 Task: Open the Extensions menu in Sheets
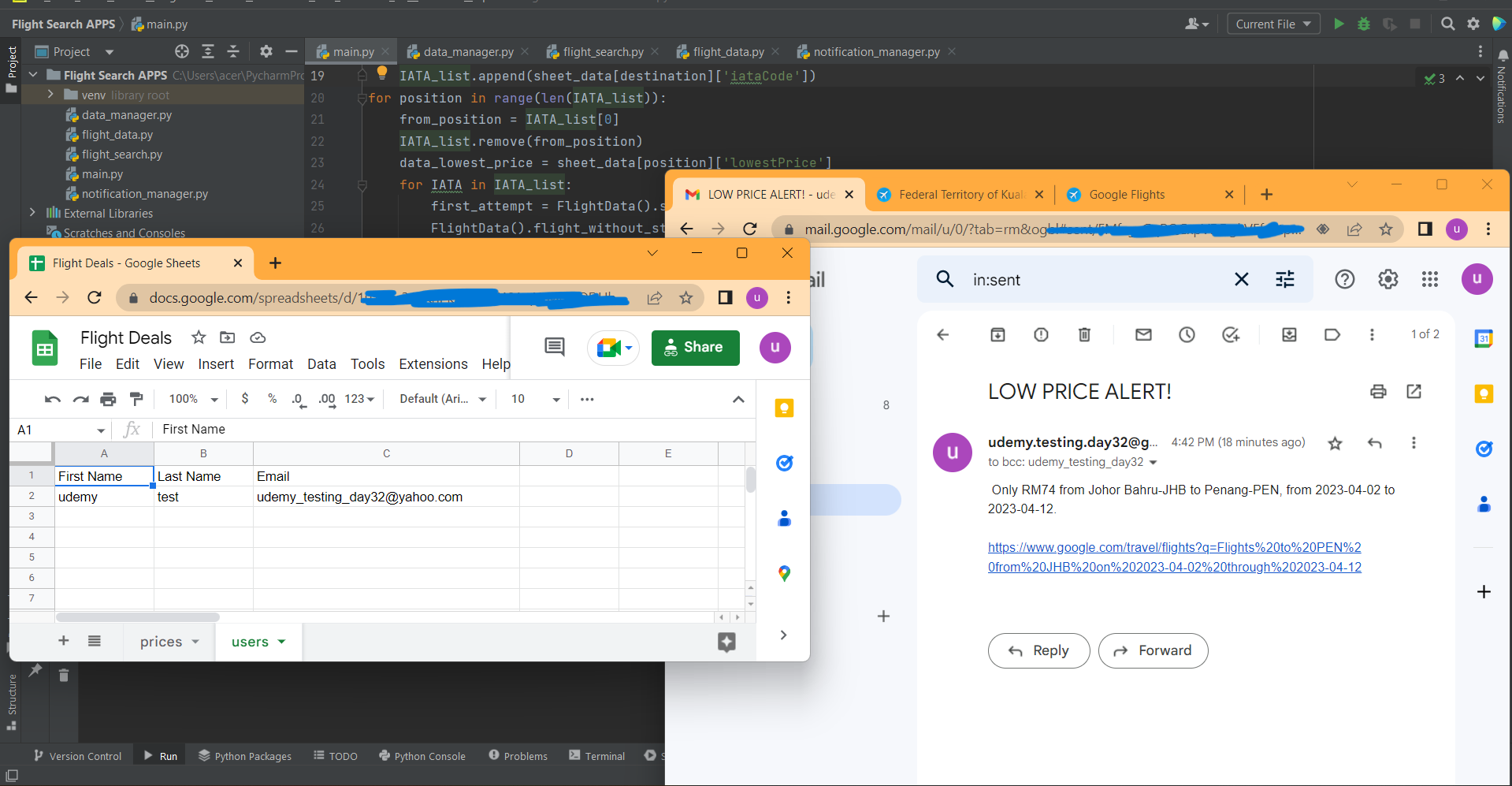(433, 364)
